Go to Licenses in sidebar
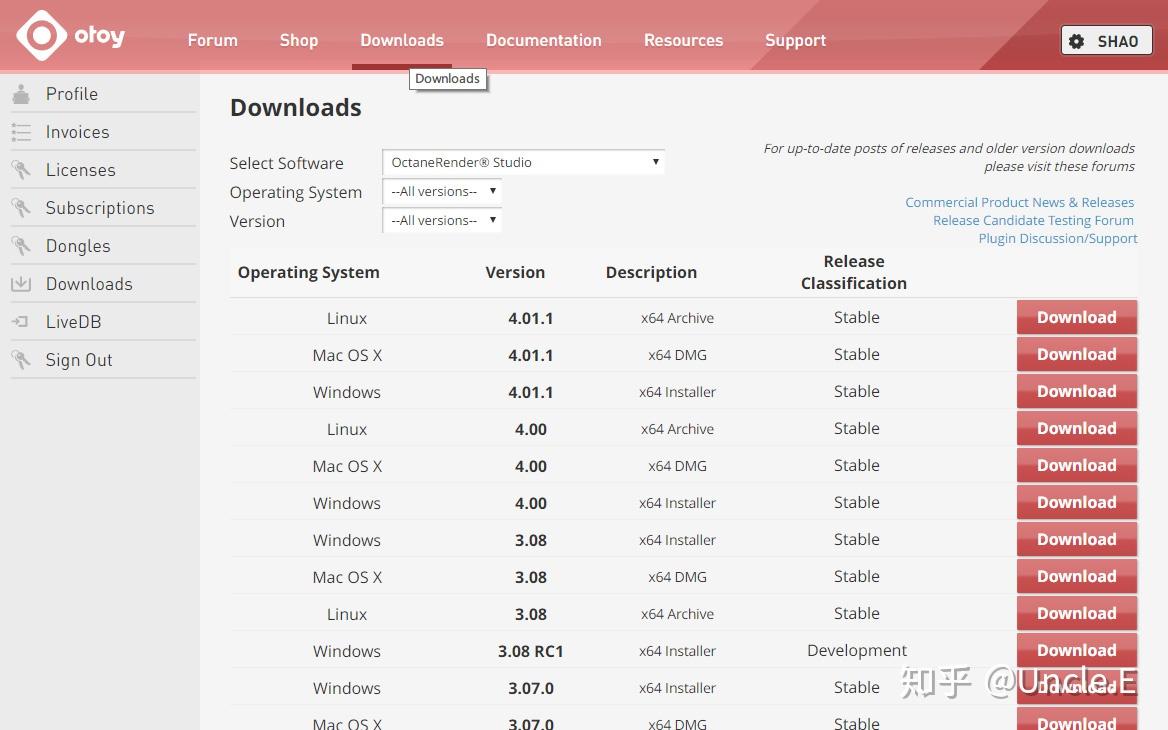1168x730 pixels. click(x=80, y=170)
